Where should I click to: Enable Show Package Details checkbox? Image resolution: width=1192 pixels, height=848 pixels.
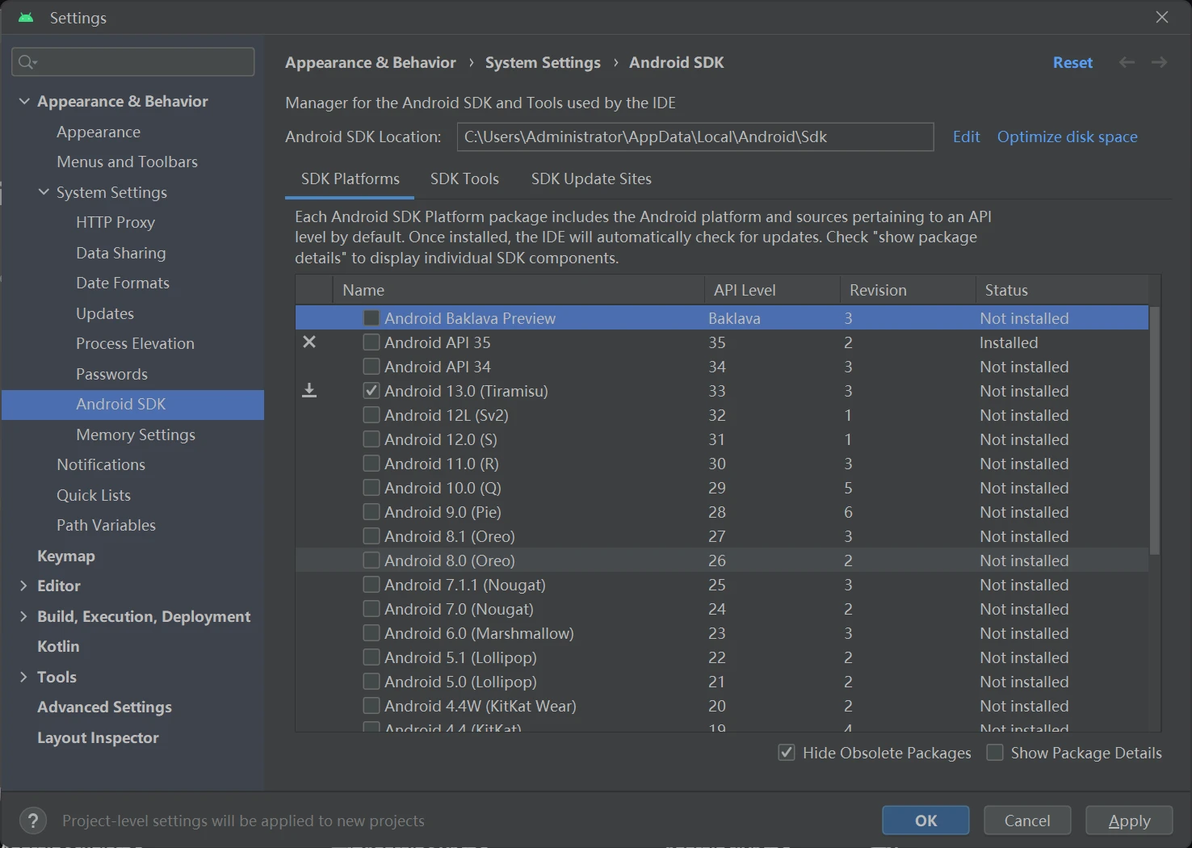coord(995,753)
